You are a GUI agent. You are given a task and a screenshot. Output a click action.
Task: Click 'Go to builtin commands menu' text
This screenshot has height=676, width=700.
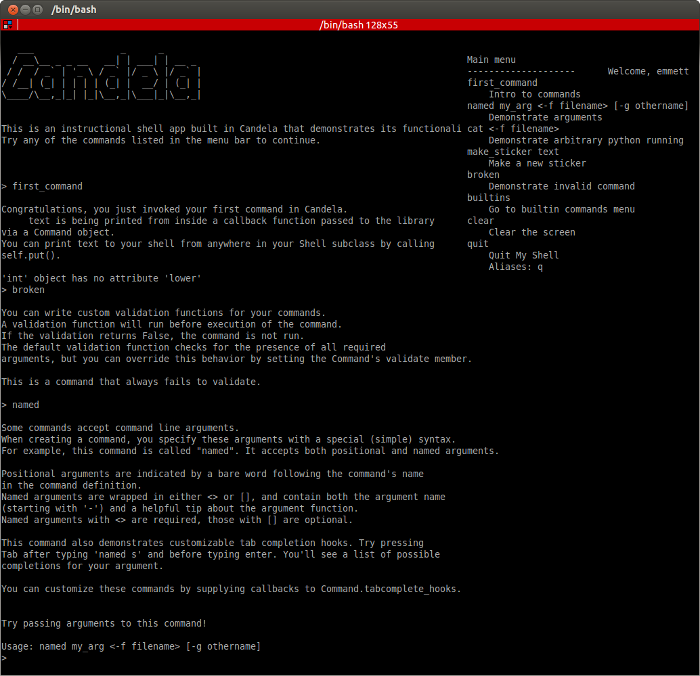point(562,209)
